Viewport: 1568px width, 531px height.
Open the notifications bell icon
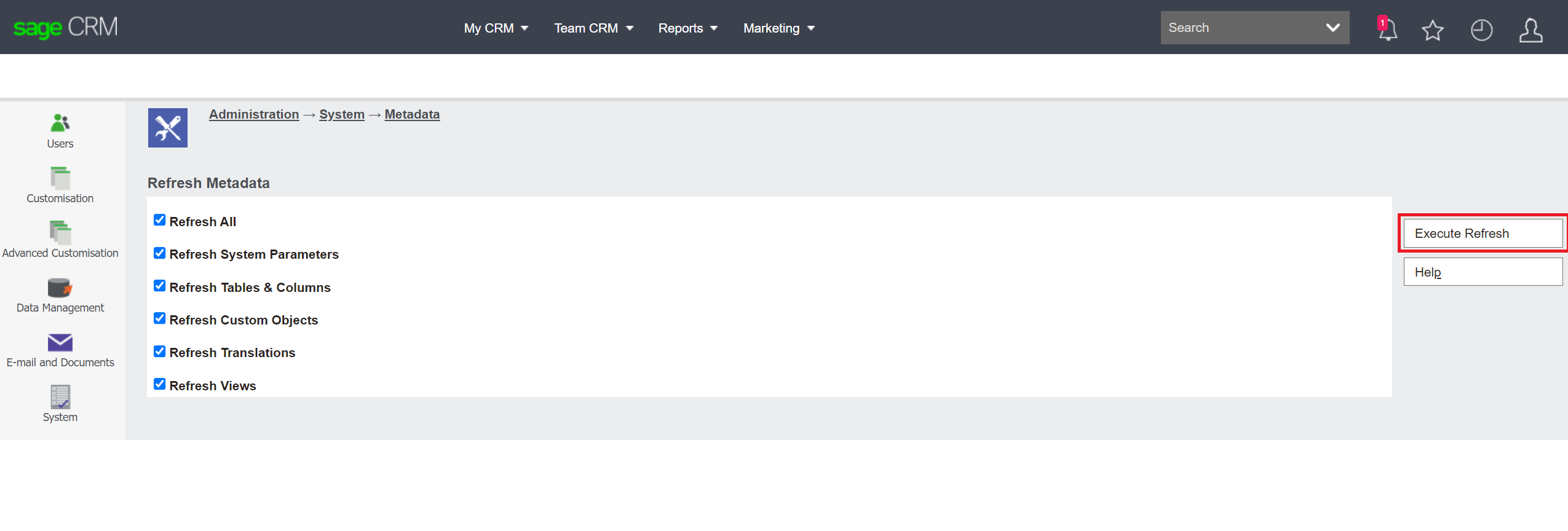pos(1387,29)
